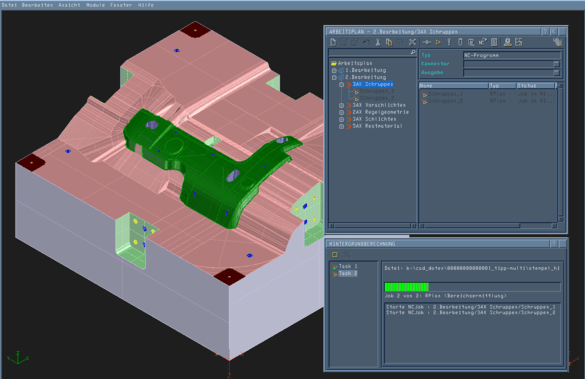
Task: Expand the 5AX Restmaterial node
Action: pos(341,126)
